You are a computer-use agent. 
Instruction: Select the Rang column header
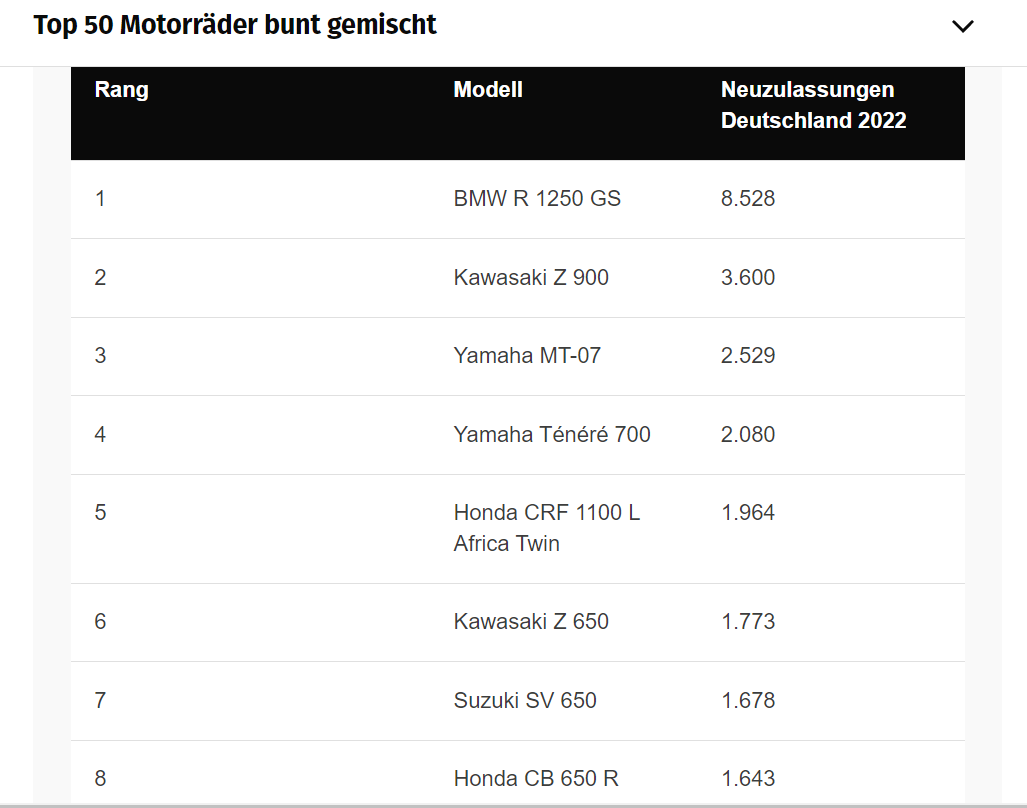(121, 90)
